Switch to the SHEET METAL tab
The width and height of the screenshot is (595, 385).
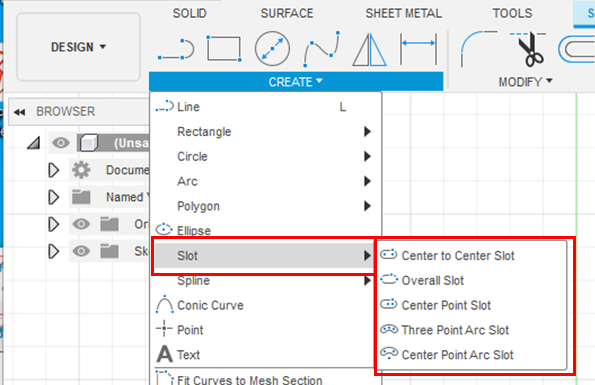(x=403, y=13)
